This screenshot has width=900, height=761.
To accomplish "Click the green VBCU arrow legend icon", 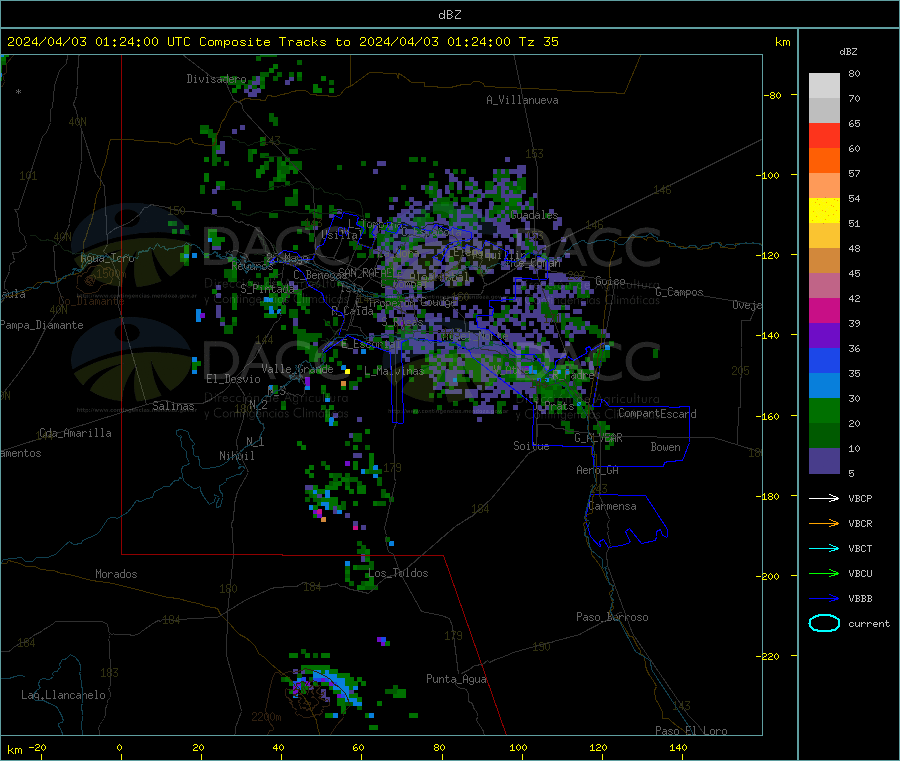I will 824,573.
